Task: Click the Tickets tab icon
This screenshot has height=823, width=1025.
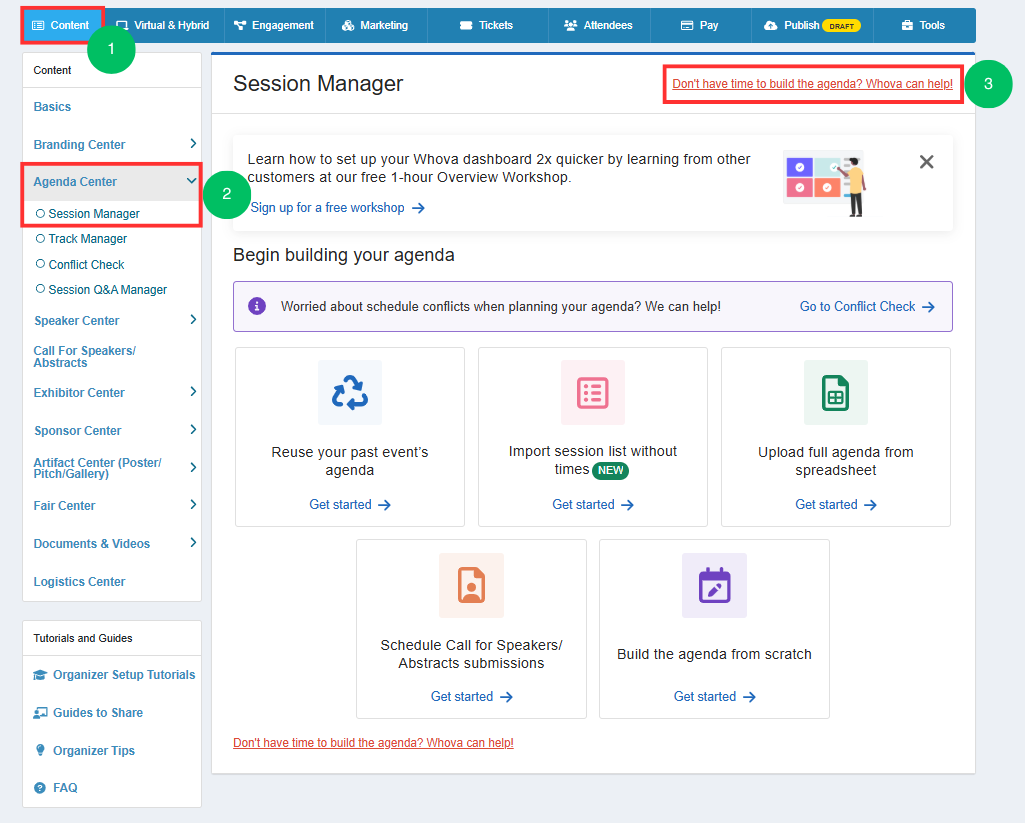Action: pyautogui.click(x=466, y=25)
